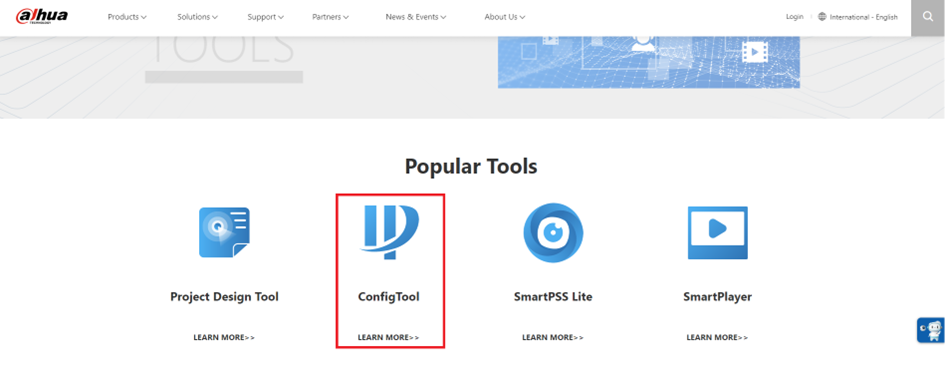Click the Login link
Viewport: 945px width, 384px height.
794,17
